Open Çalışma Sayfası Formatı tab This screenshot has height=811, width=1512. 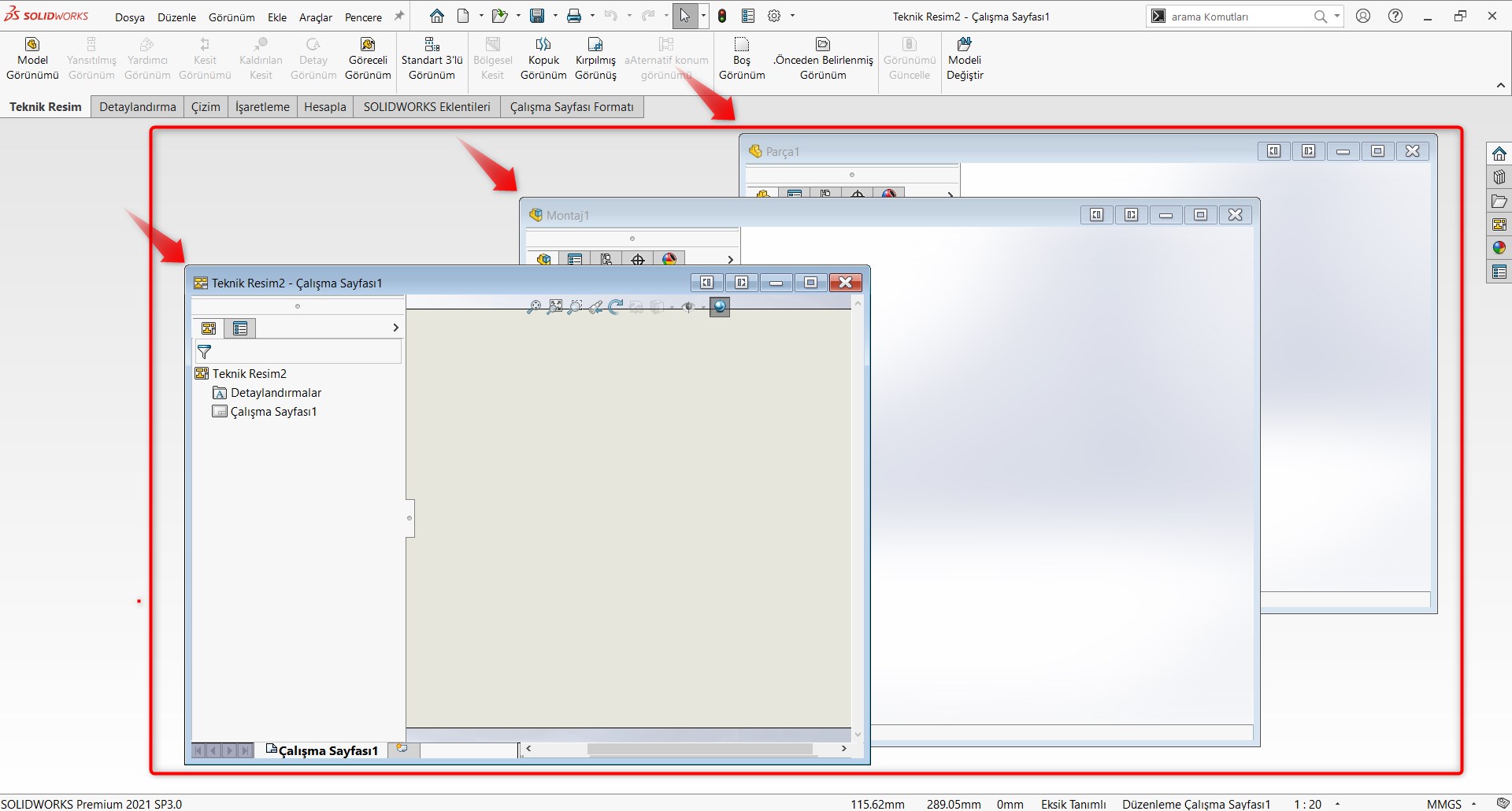point(572,107)
